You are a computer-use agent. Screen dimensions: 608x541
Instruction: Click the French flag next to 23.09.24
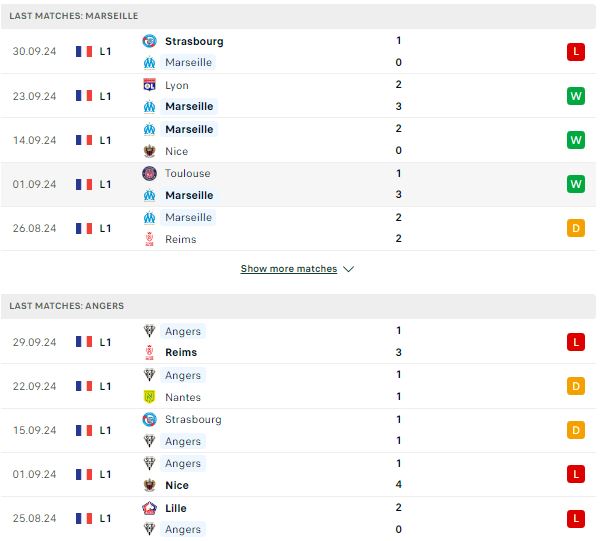85,97
